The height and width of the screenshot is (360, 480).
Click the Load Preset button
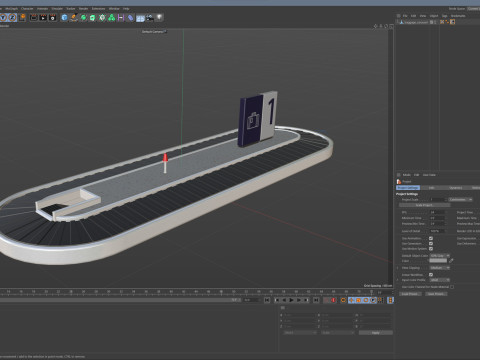[x=410, y=294]
